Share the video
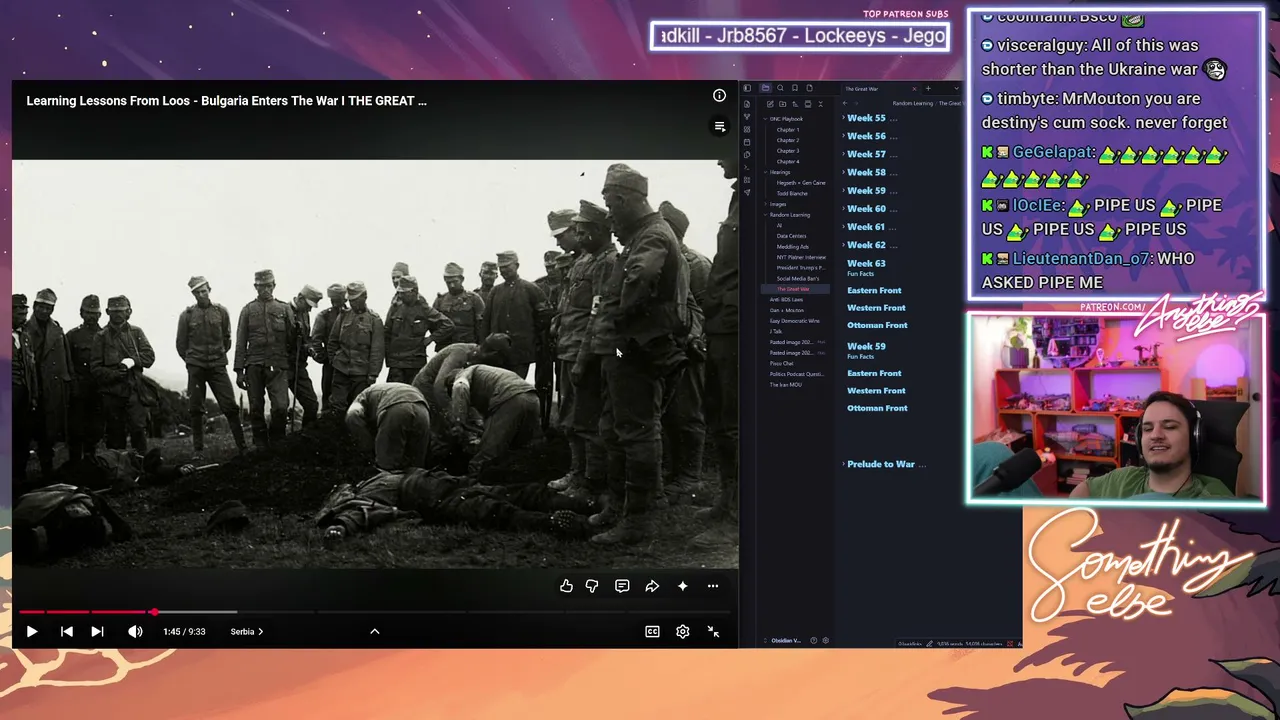Viewport: 1280px width, 720px height. coord(652,586)
